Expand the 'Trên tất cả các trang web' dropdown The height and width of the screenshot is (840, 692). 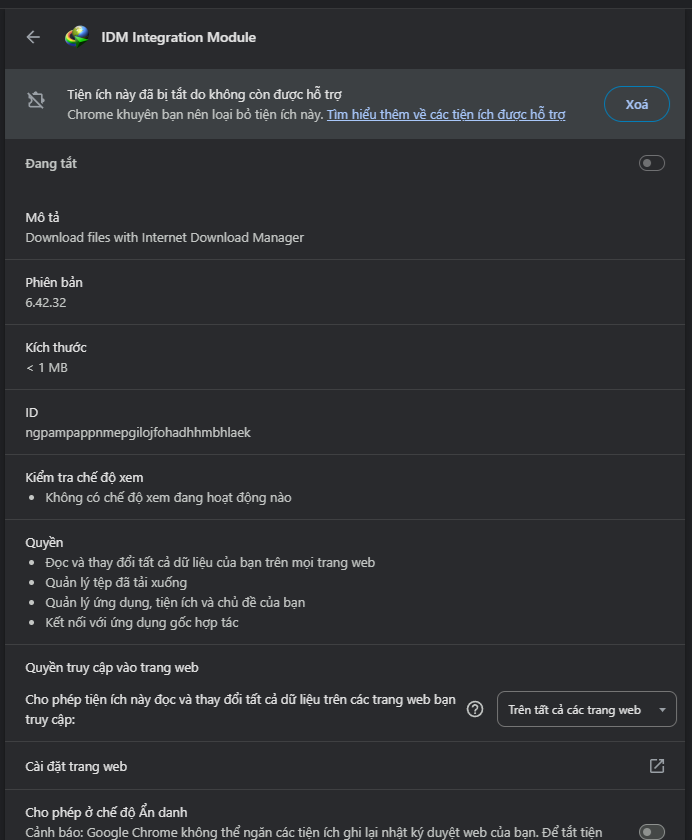tap(586, 709)
